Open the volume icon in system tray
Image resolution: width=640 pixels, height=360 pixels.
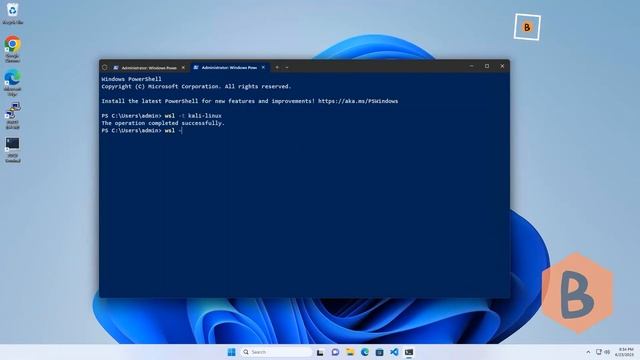coord(607,352)
